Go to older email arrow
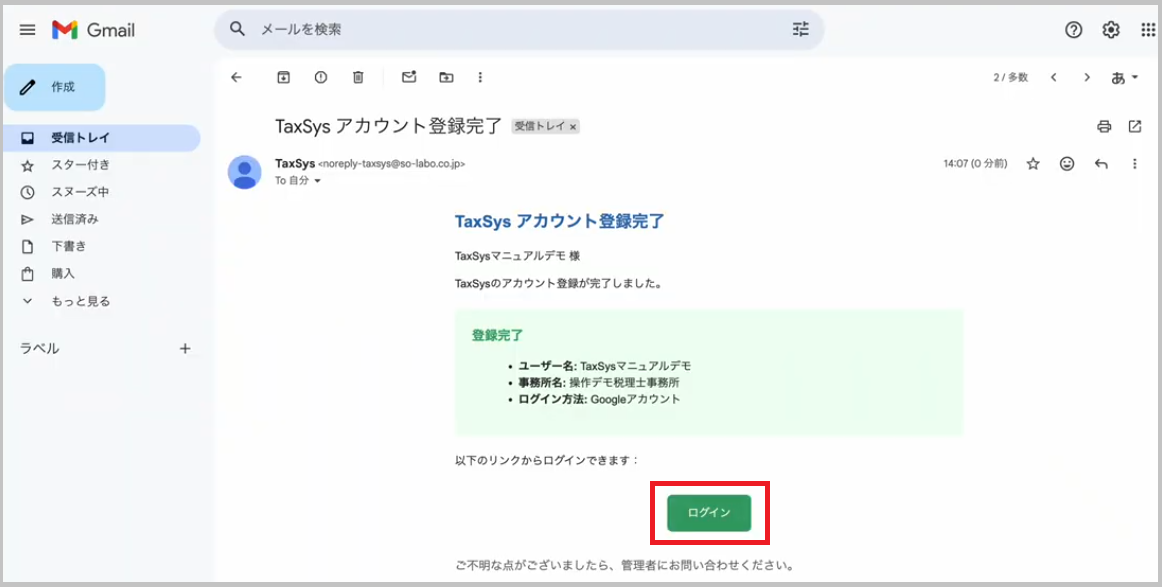This screenshot has height=587, width=1162. [1087, 77]
